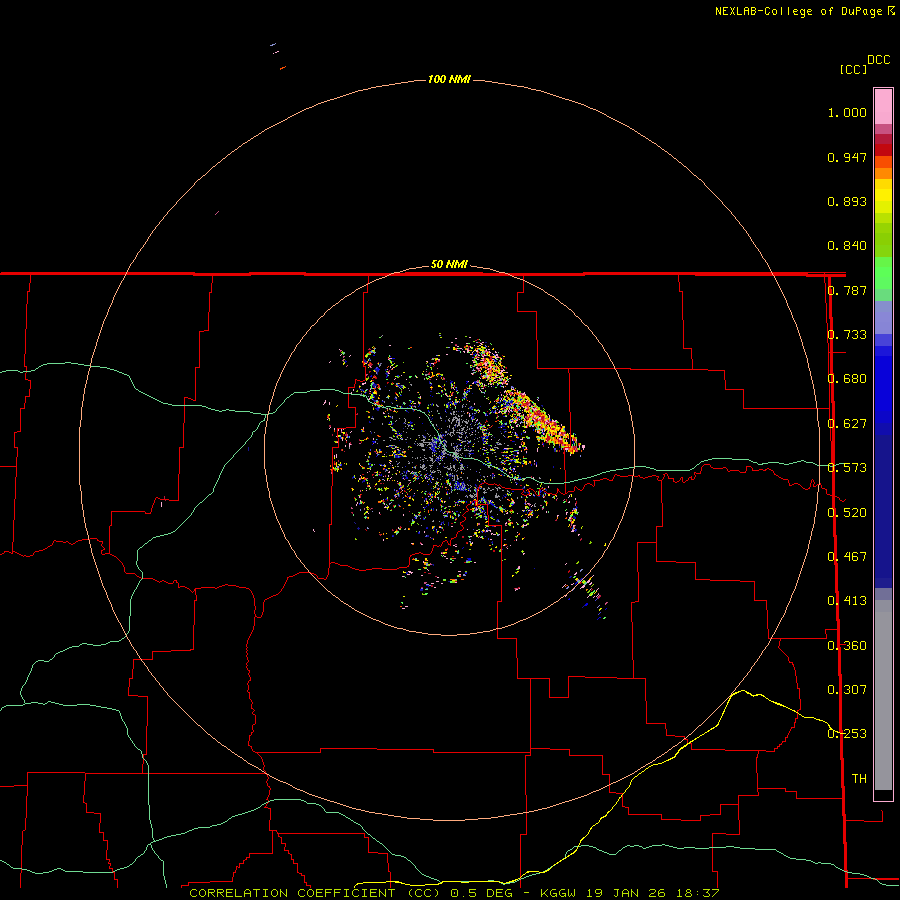The image size is (900, 900).
Task: Pick the red swatch on the color bar
Action: pyautogui.click(x=883, y=150)
